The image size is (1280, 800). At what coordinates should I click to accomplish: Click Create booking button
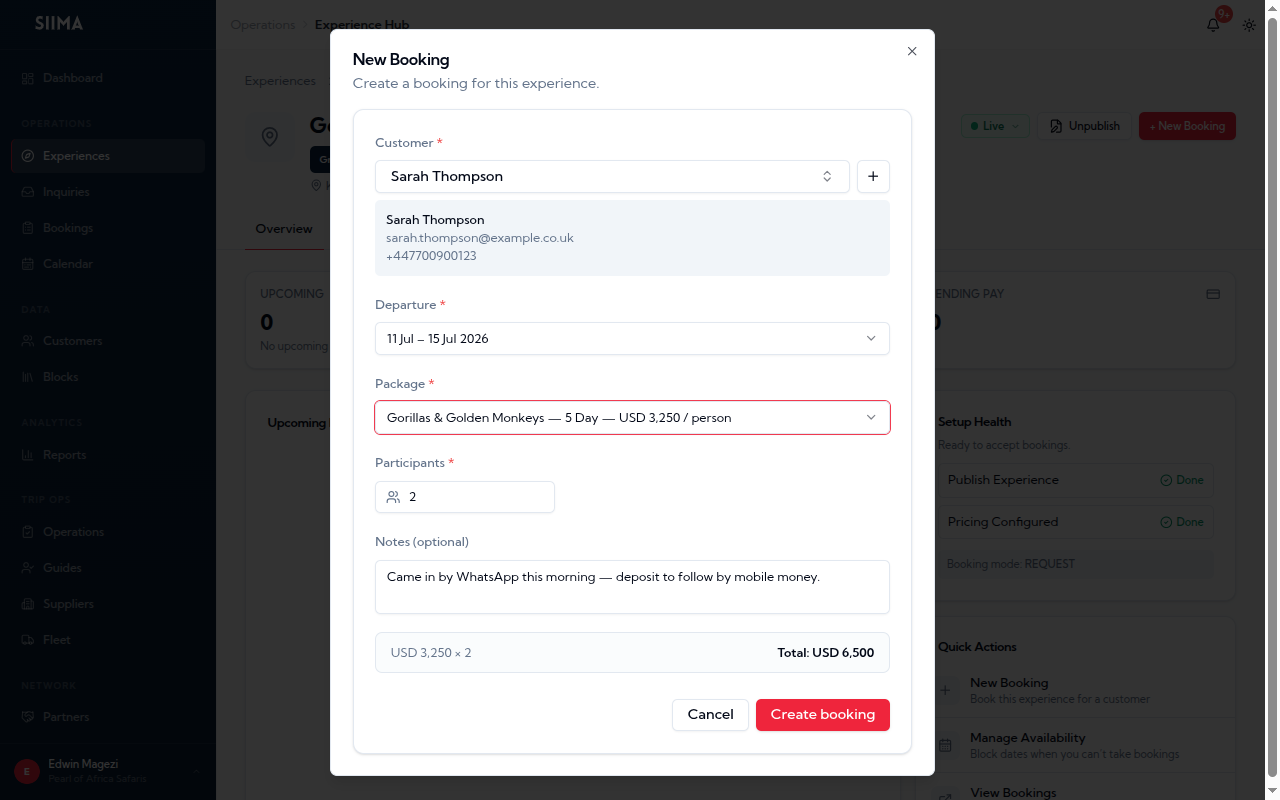coord(823,714)
